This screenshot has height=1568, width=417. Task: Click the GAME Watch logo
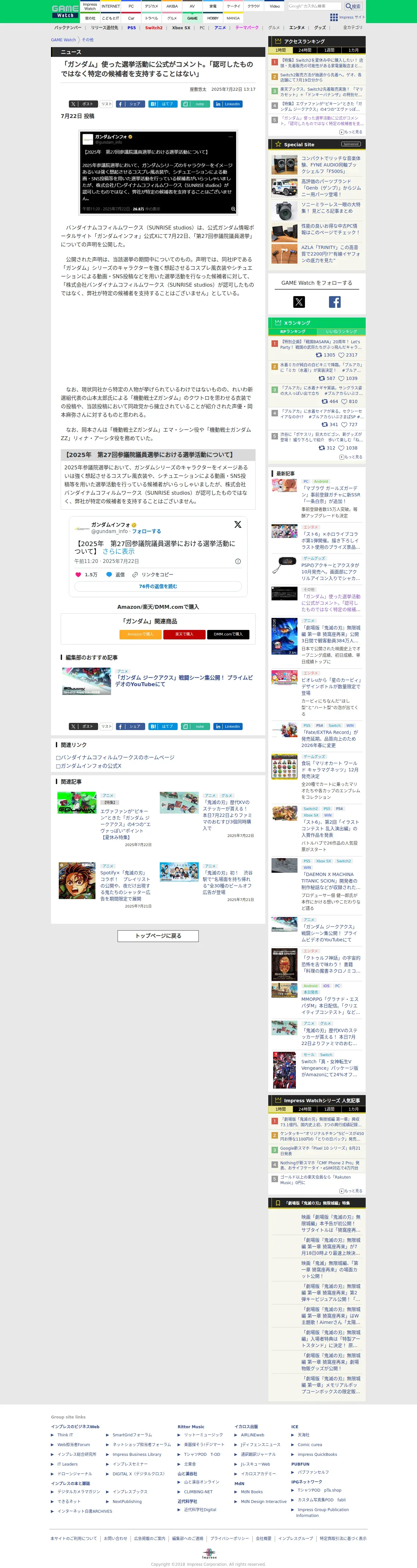pos(65,11)
